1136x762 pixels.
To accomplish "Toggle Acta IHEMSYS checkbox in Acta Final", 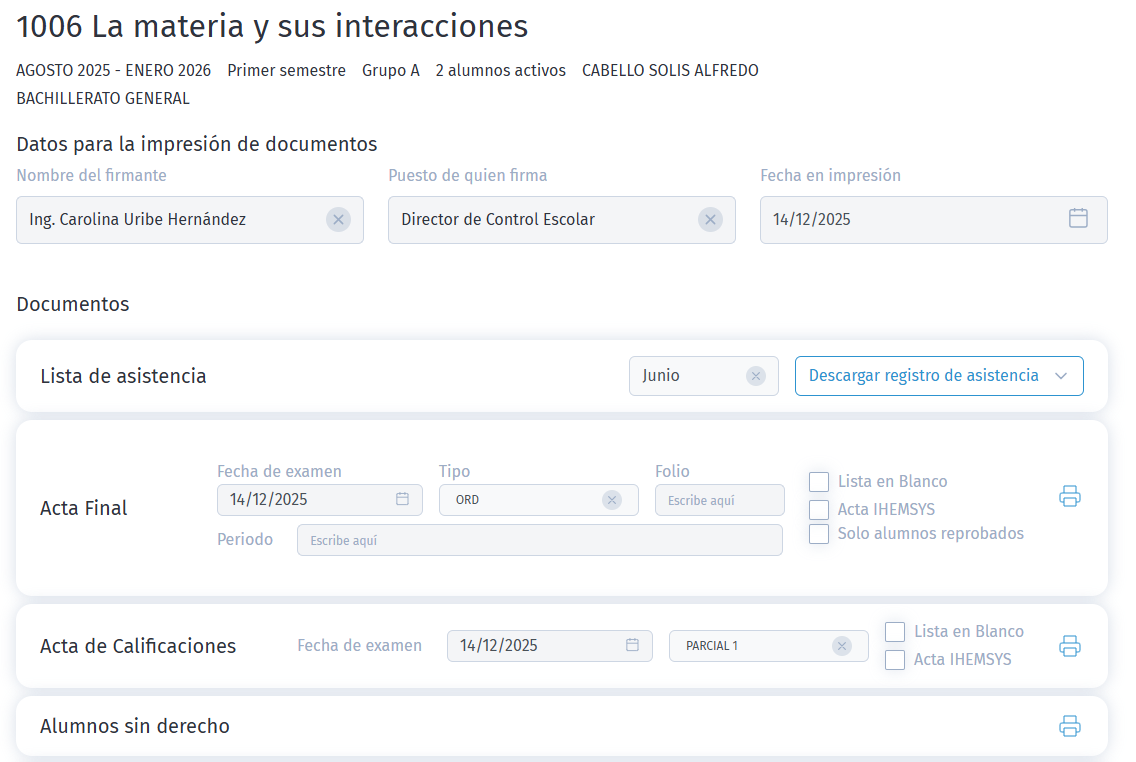I will [819, 509].
